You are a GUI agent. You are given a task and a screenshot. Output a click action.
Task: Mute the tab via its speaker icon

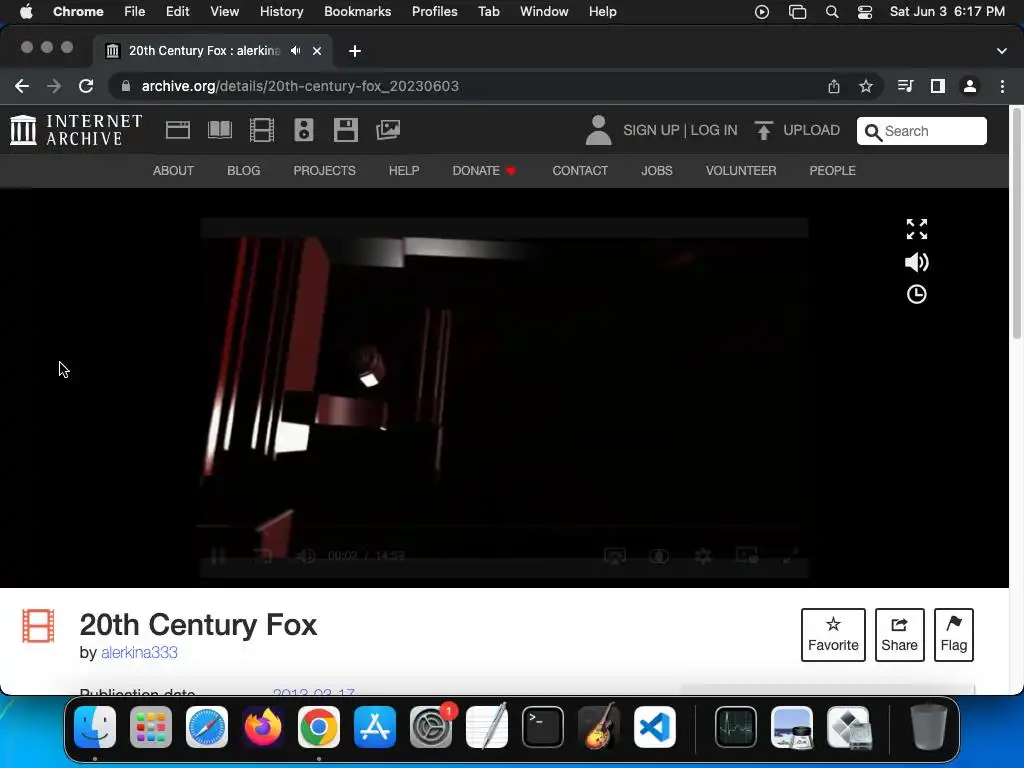296,50
